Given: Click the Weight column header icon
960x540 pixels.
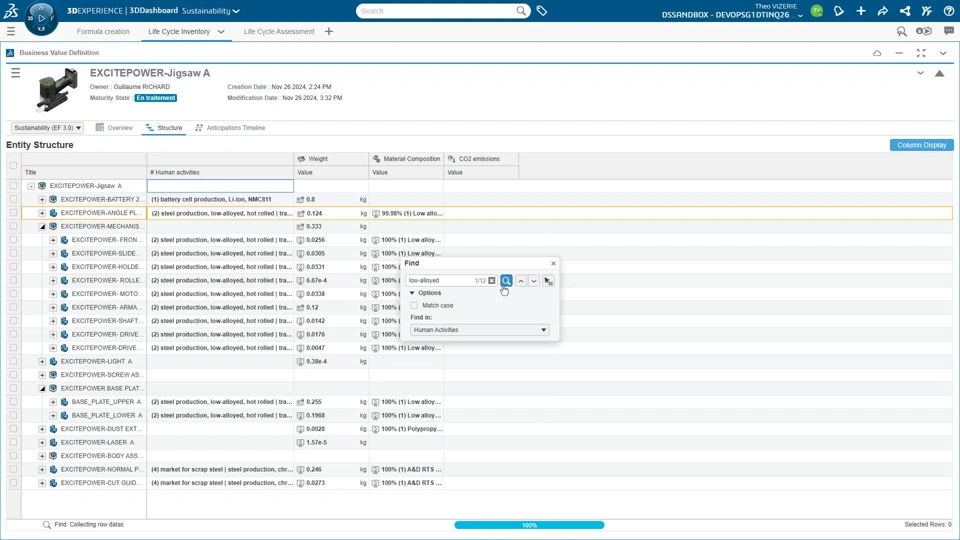Looking at the screenshot, I should point(301,159).
